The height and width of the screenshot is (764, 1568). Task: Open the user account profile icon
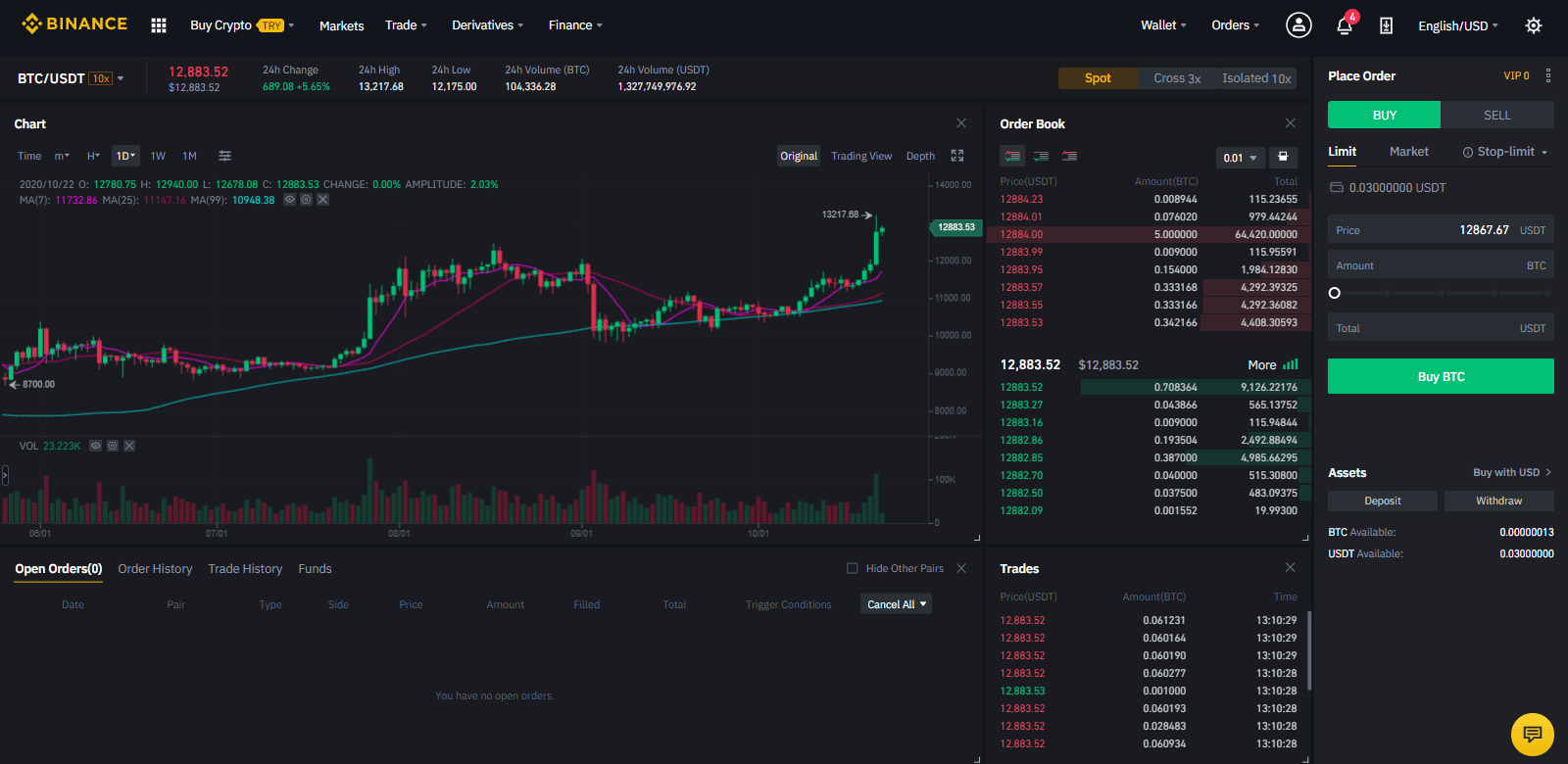1298,25
